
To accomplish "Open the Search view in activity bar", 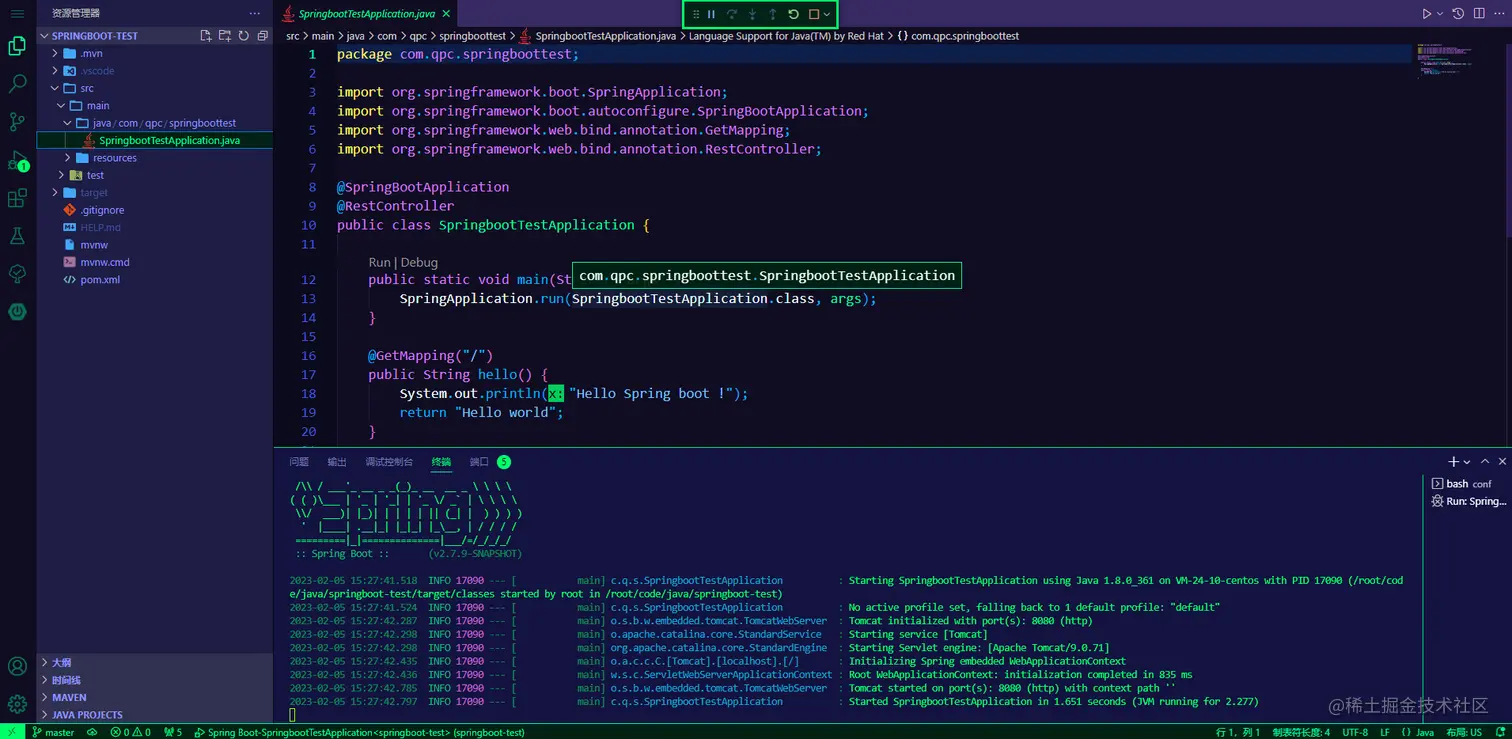I will coord(17,84).
